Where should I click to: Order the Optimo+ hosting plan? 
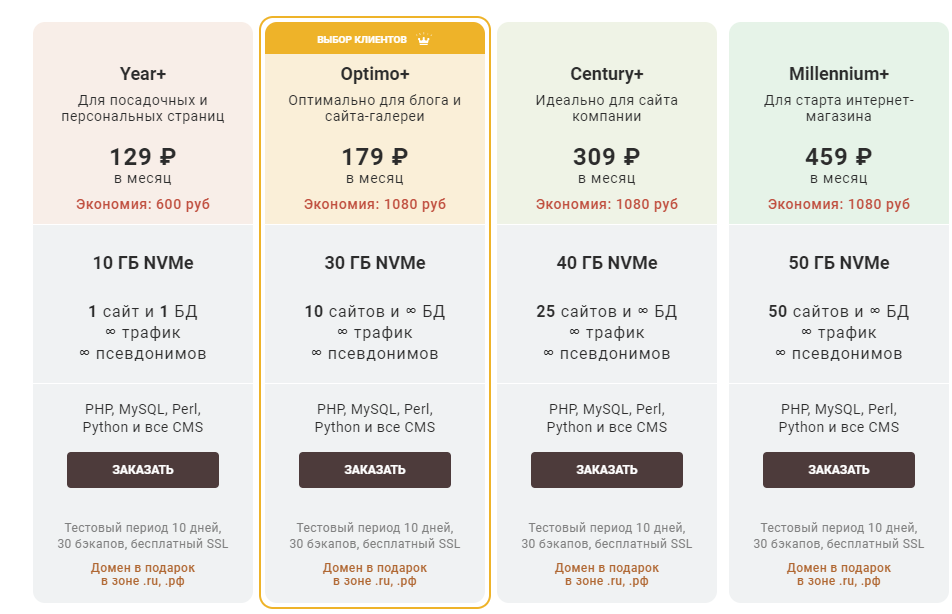[x=375, y=470]
